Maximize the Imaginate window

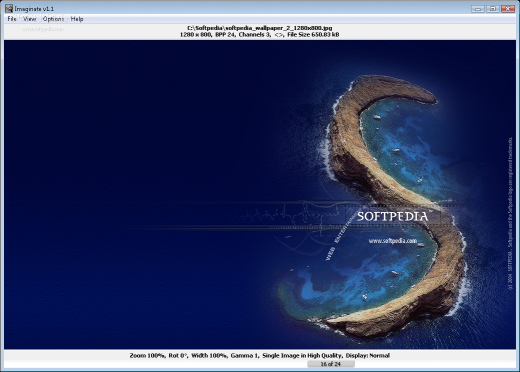(x=493, y=9)
